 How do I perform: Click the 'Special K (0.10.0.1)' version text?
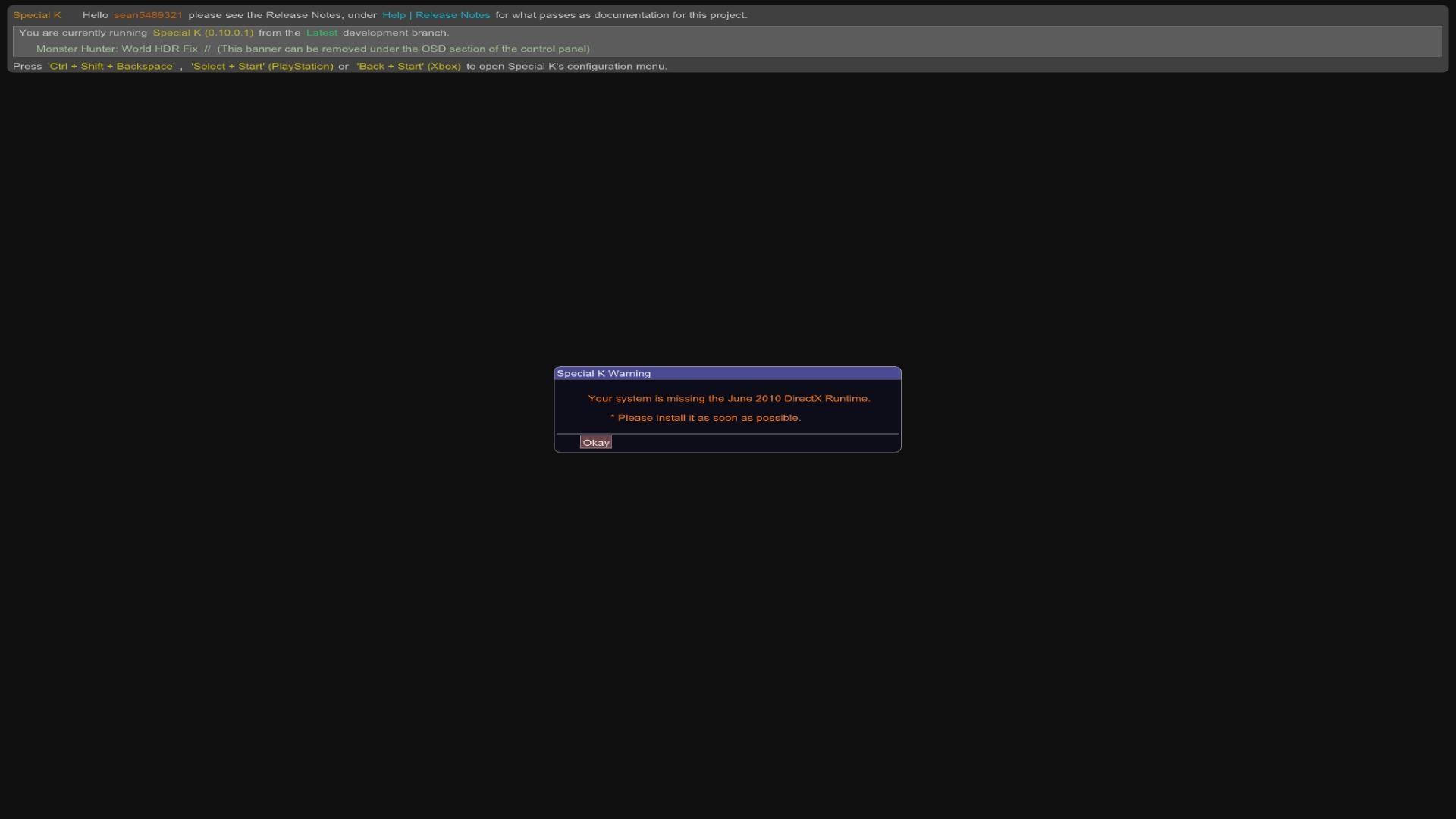tap(203, 33)
